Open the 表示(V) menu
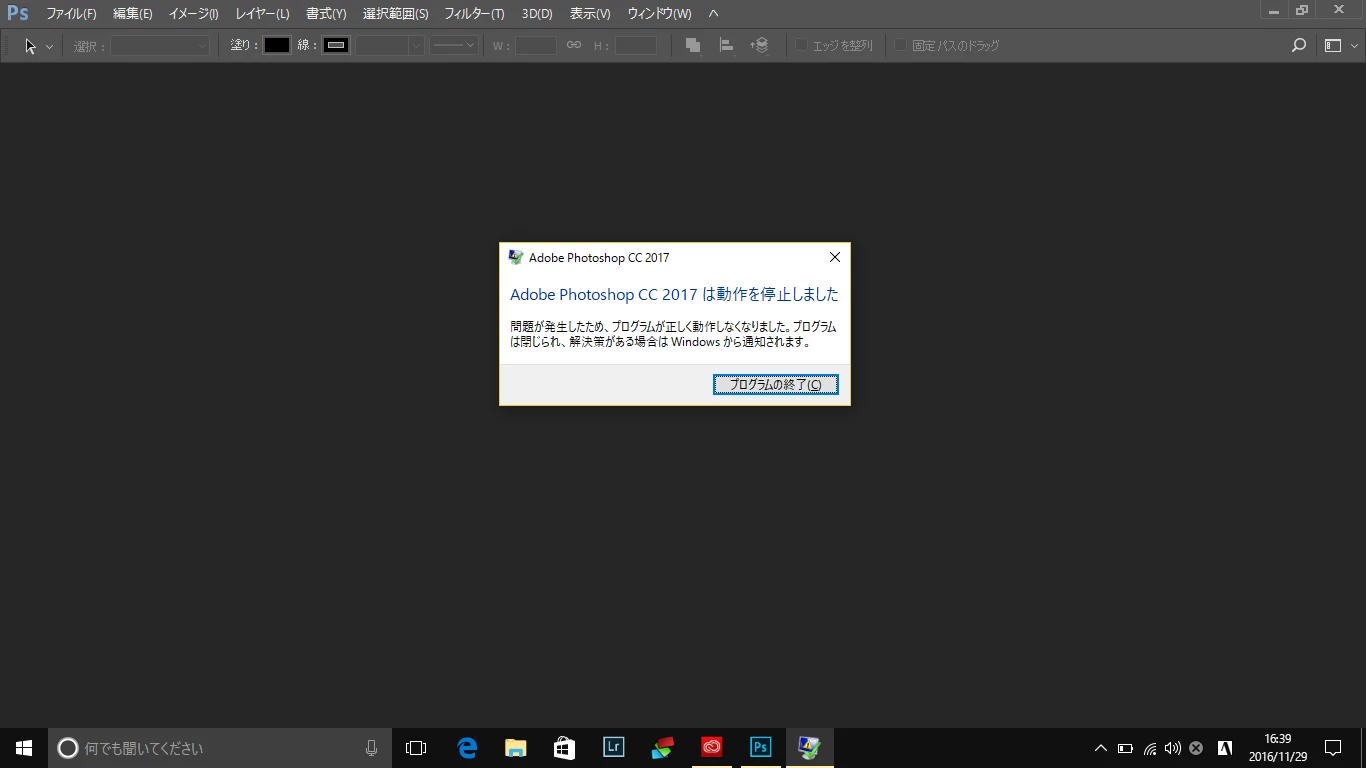 tap(590, 14)
